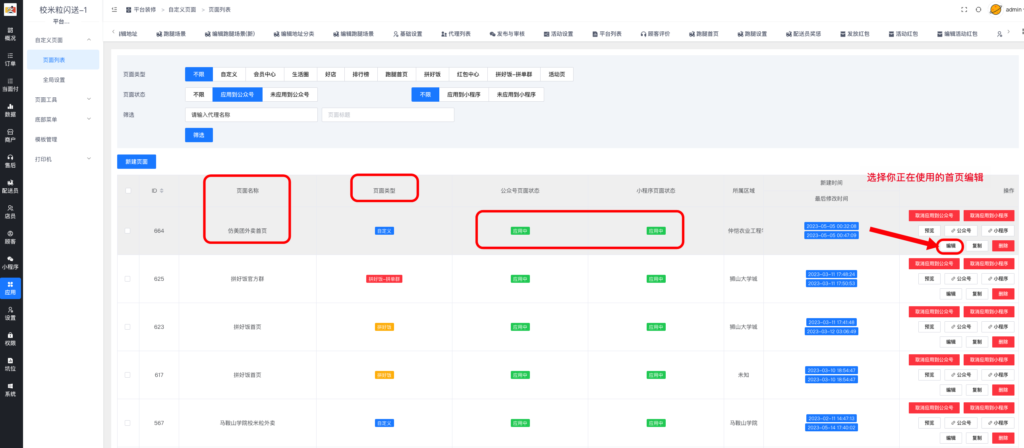The image size is (1024, 448).
Task: Check the select-all checkbox in table header
Action: (x=127, y=190)
